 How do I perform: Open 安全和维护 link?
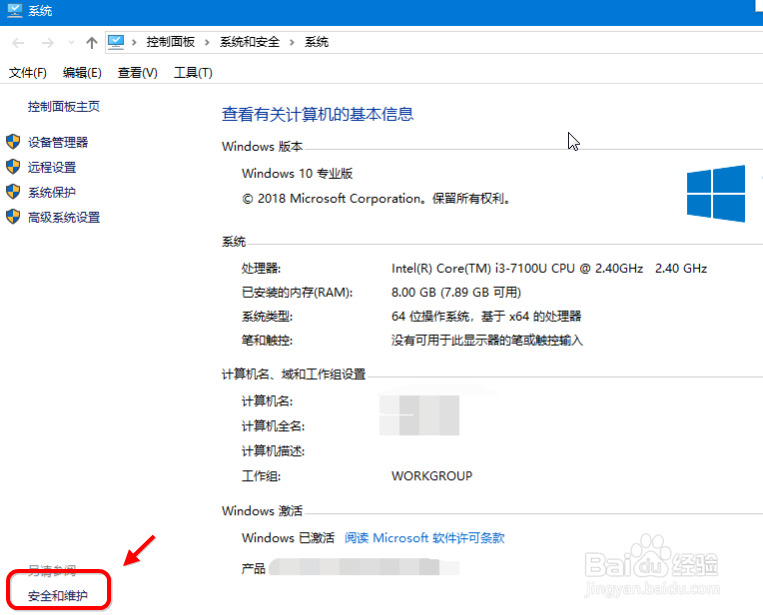(x=58, y=596)
